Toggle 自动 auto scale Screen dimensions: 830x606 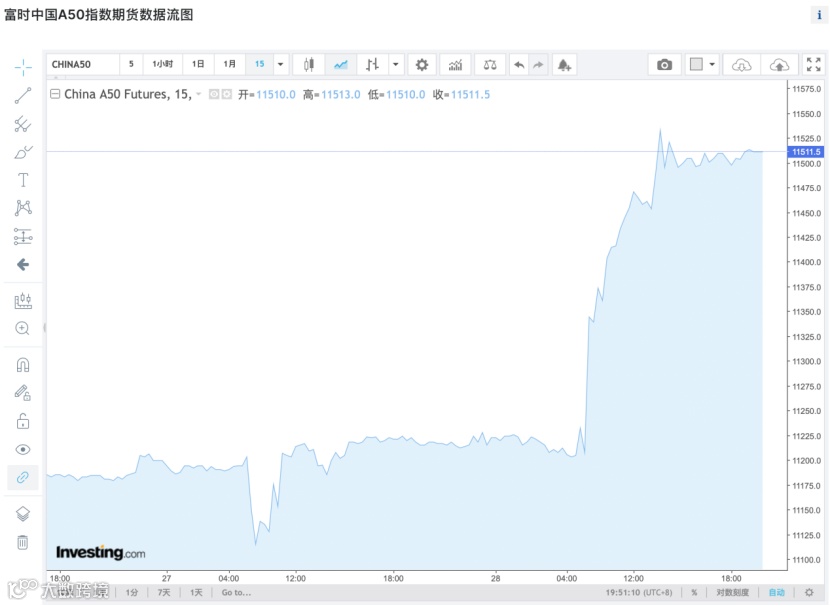[x=777, y=592]
